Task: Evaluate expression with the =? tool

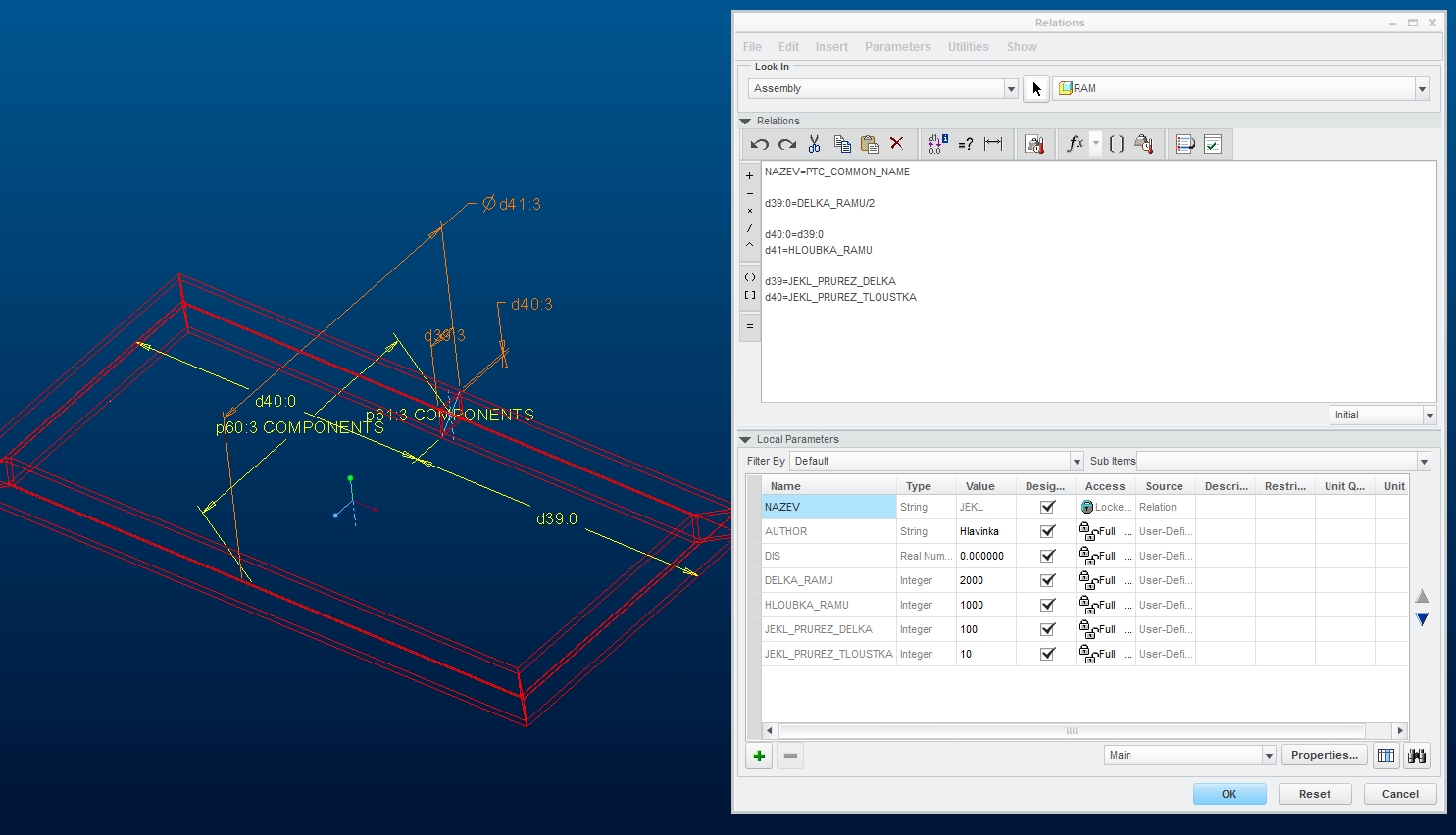Action: (966, 144)
